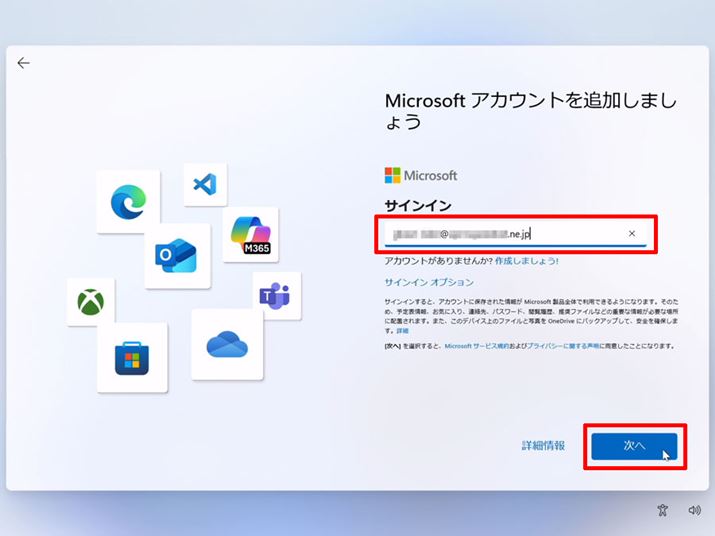Open Microsoft サービス規約 link

[x=477, y=346]
